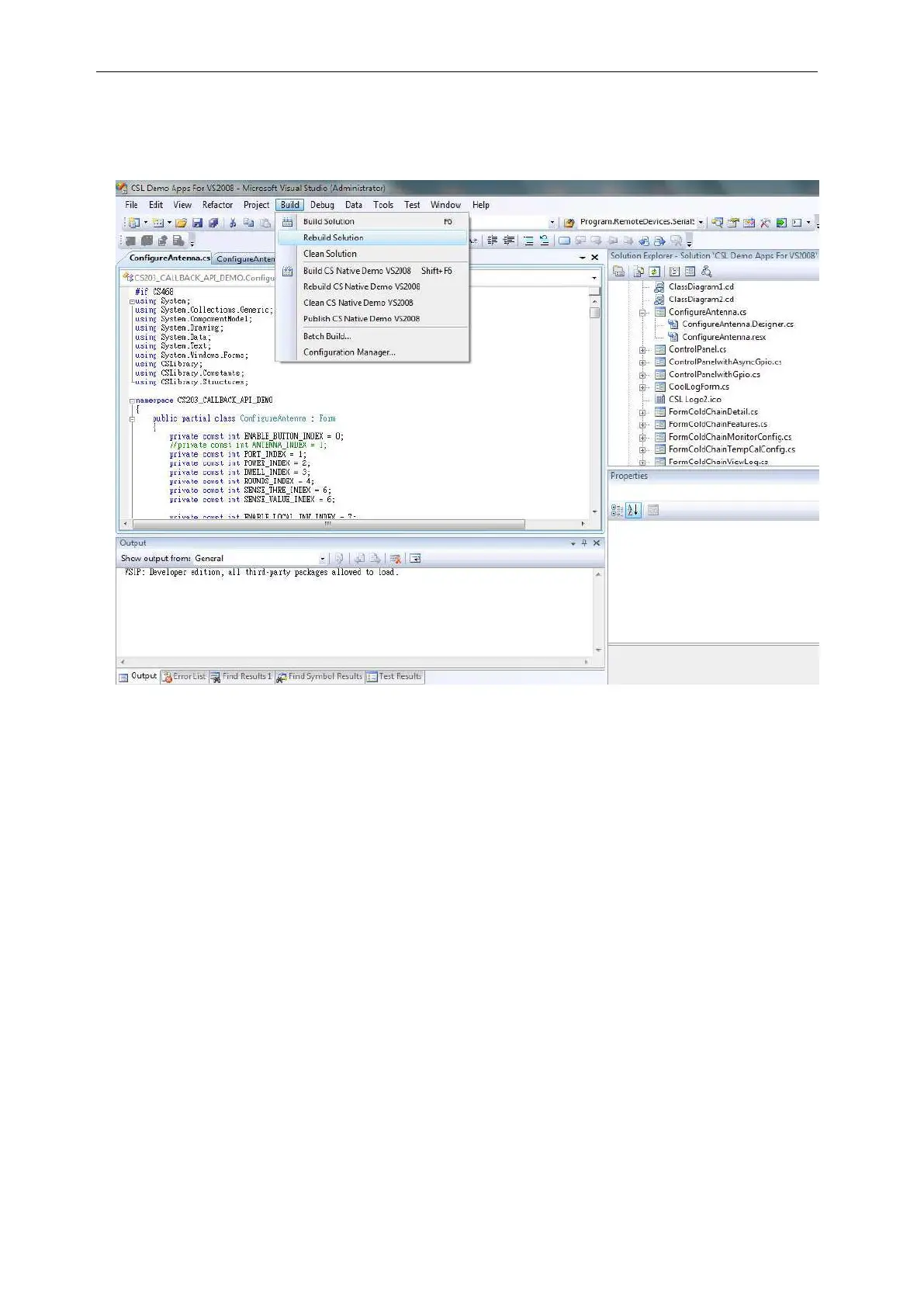Collapse the namespace CS203_CALLBACK_API_DEMO code block
The height and width of the screenshot is (1307, 924).
(x=133, y=400)
